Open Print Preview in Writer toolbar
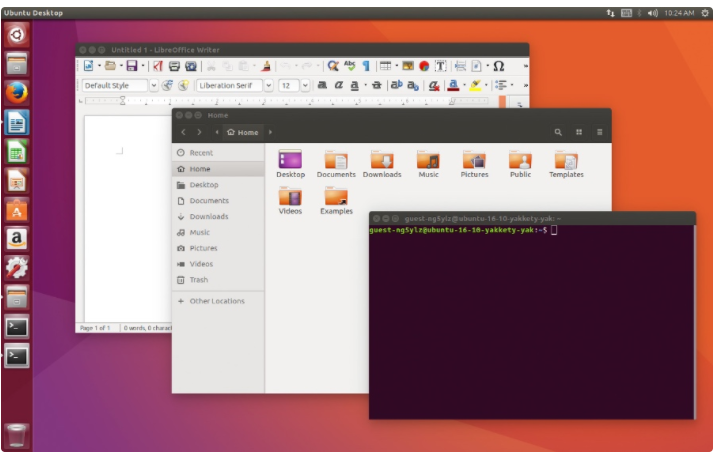This screenshot has width=716, height=456. coord(190,66)
